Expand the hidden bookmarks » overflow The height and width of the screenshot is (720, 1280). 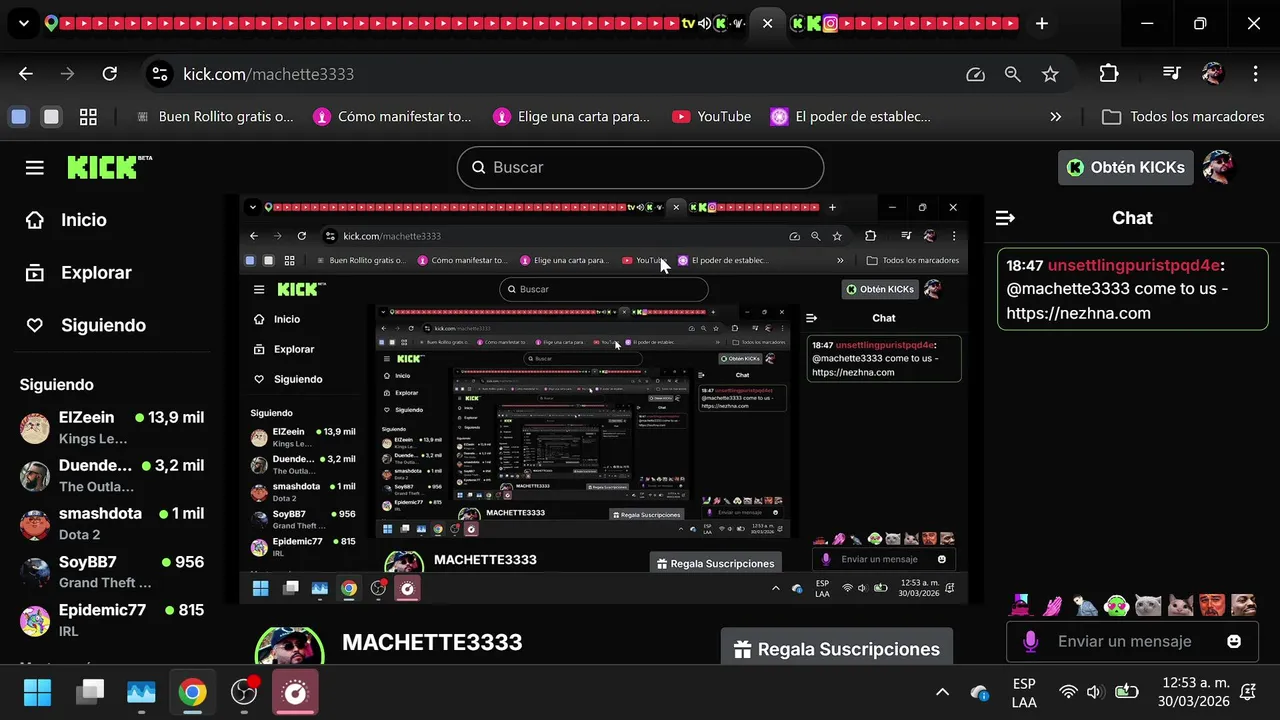[x=1056, y=117]
